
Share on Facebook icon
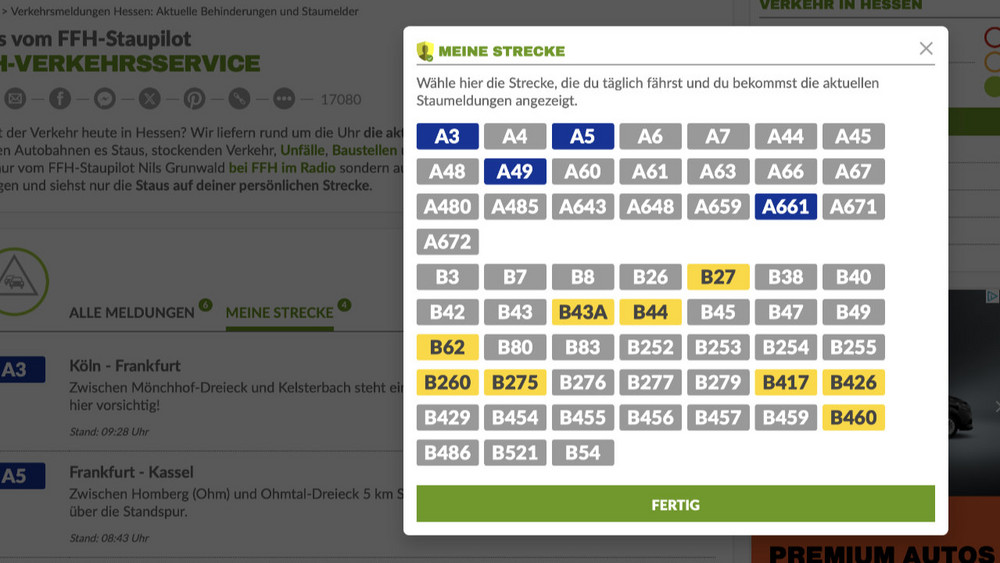click(60, 98)
